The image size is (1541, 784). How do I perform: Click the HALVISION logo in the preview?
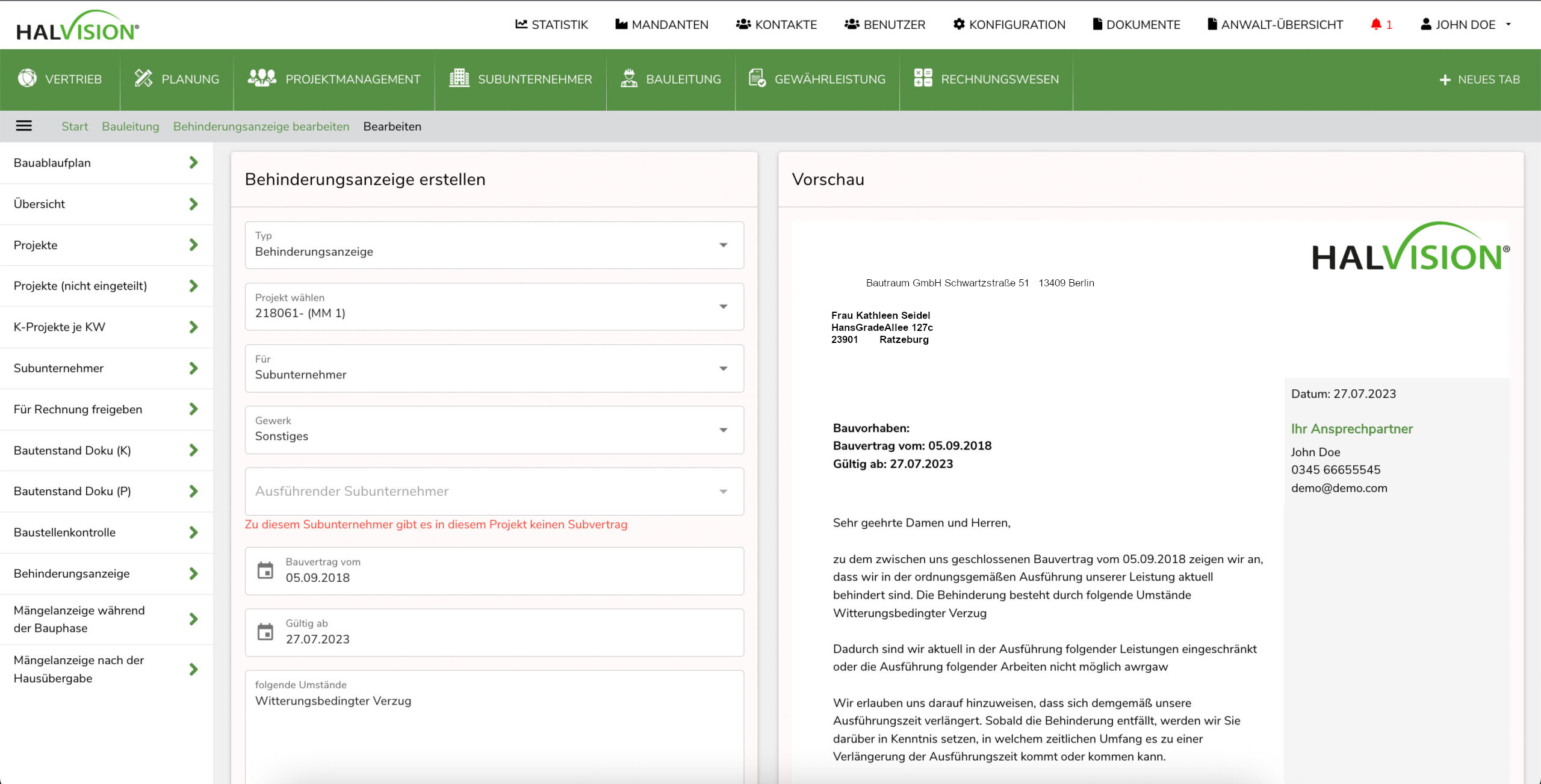[x=1410, y=247]
